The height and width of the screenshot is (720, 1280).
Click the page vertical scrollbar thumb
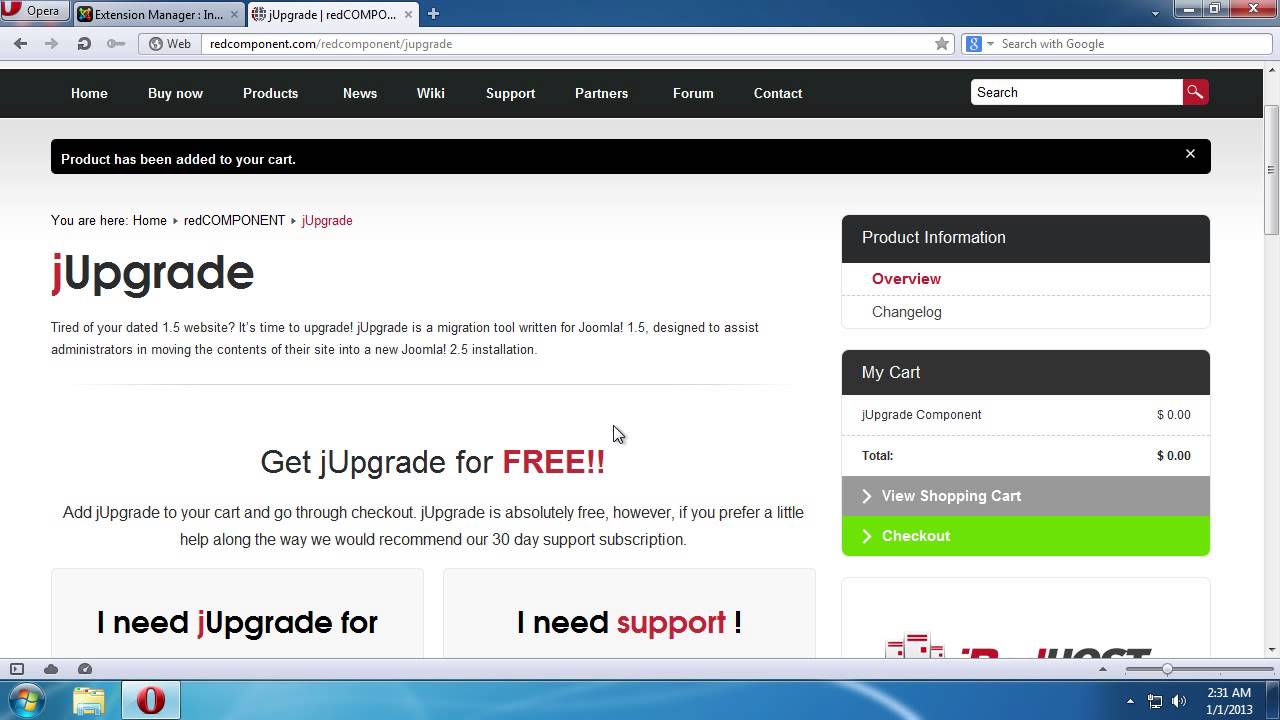1271,170
